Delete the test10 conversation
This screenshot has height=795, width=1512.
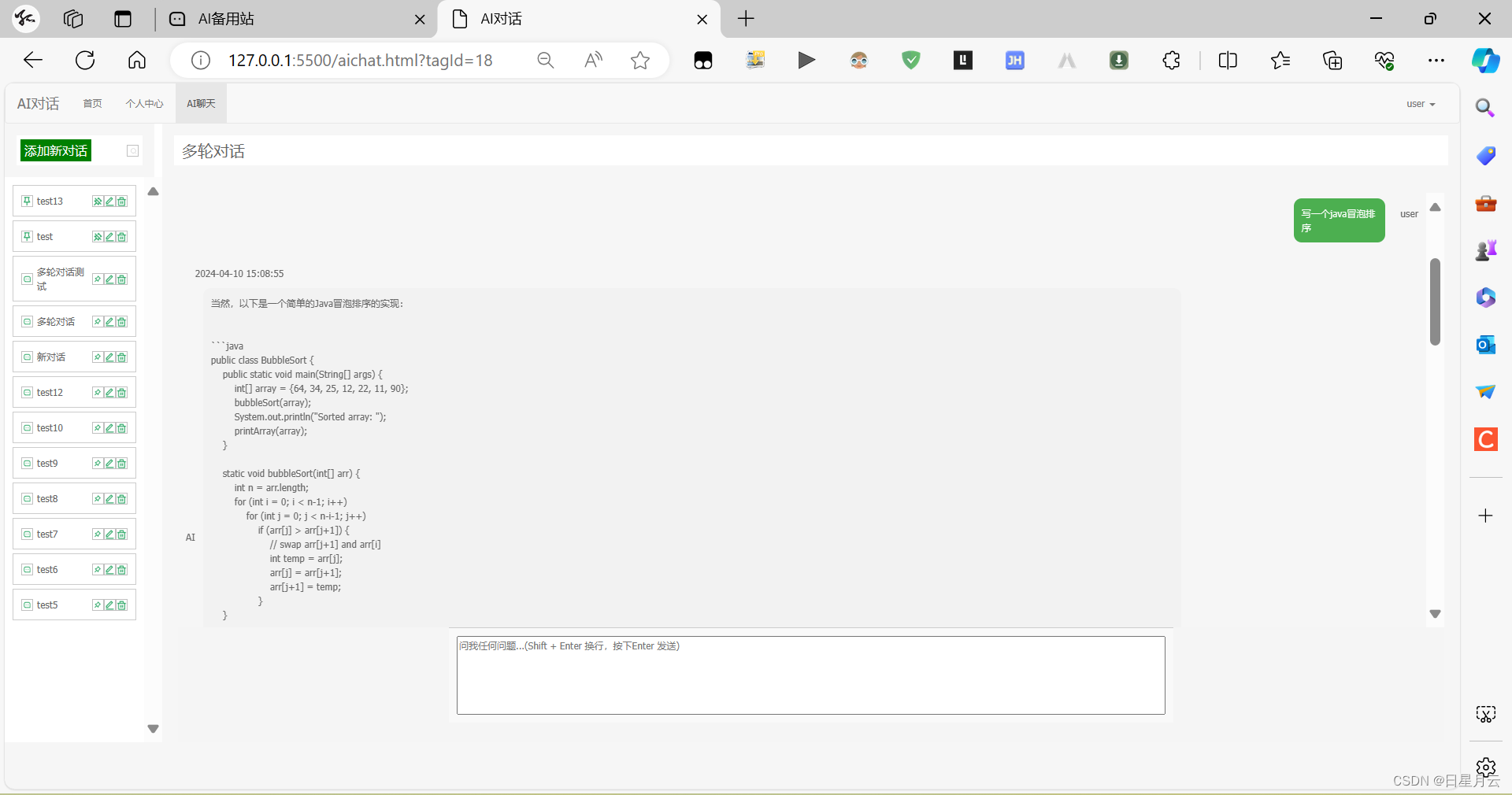tap(121, 428)
